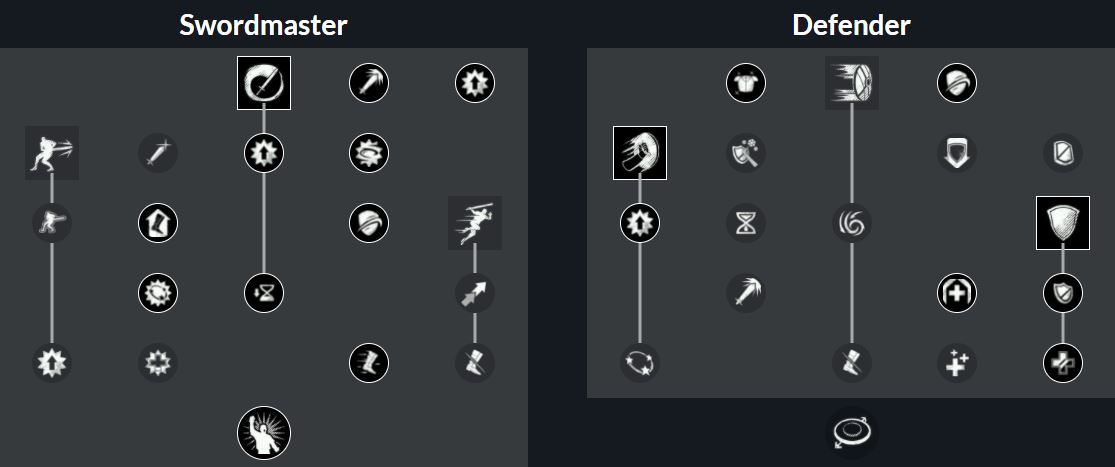This screenshot has height=467, width=1115.
Task: Click the Swordmaster tree heading
Action: click(x=263, y=25)
